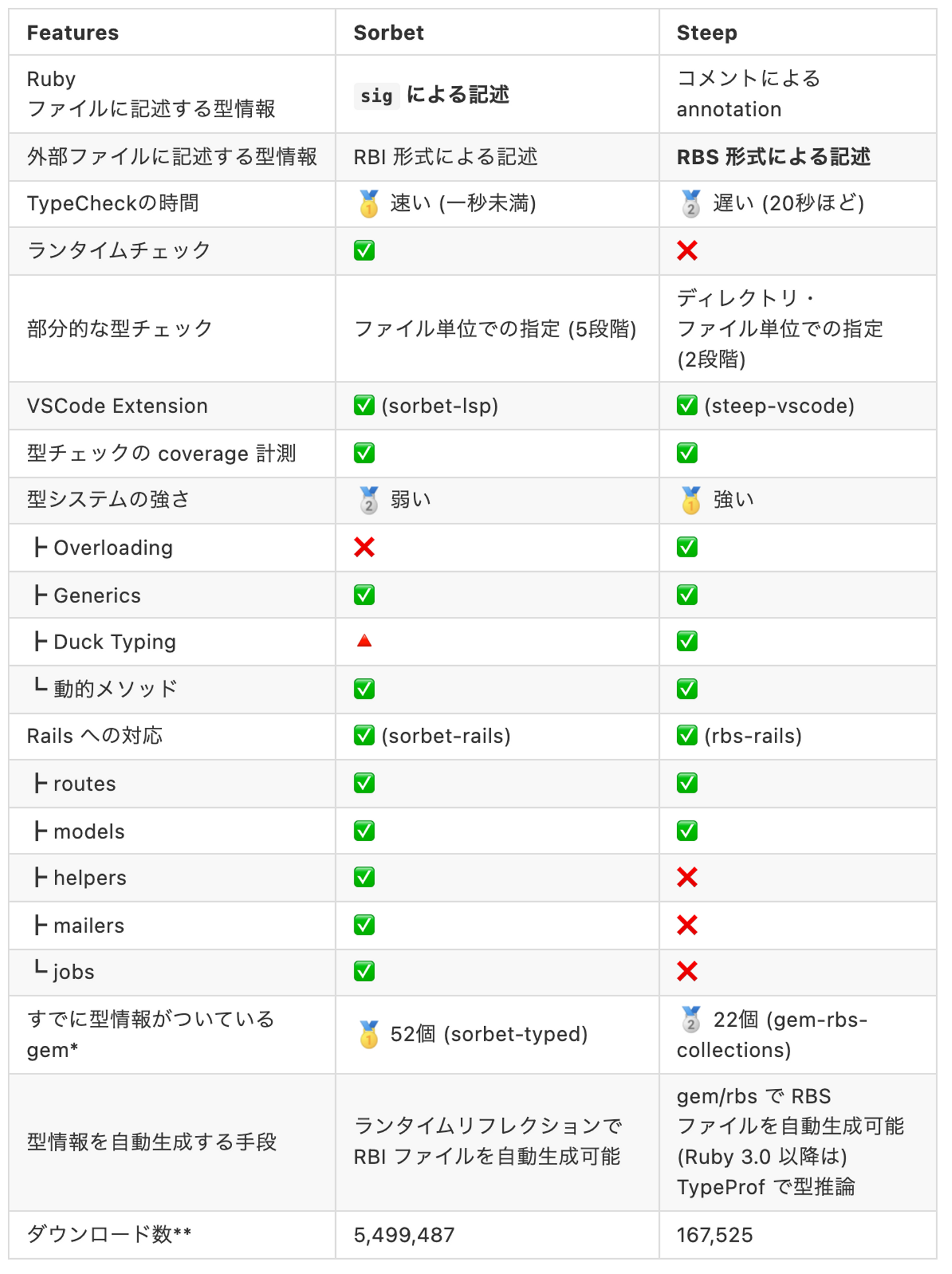The height and width of the screenshot is (1274, 952).
Task: Click the green check in Sorbet jobs row
Action: 364,971
